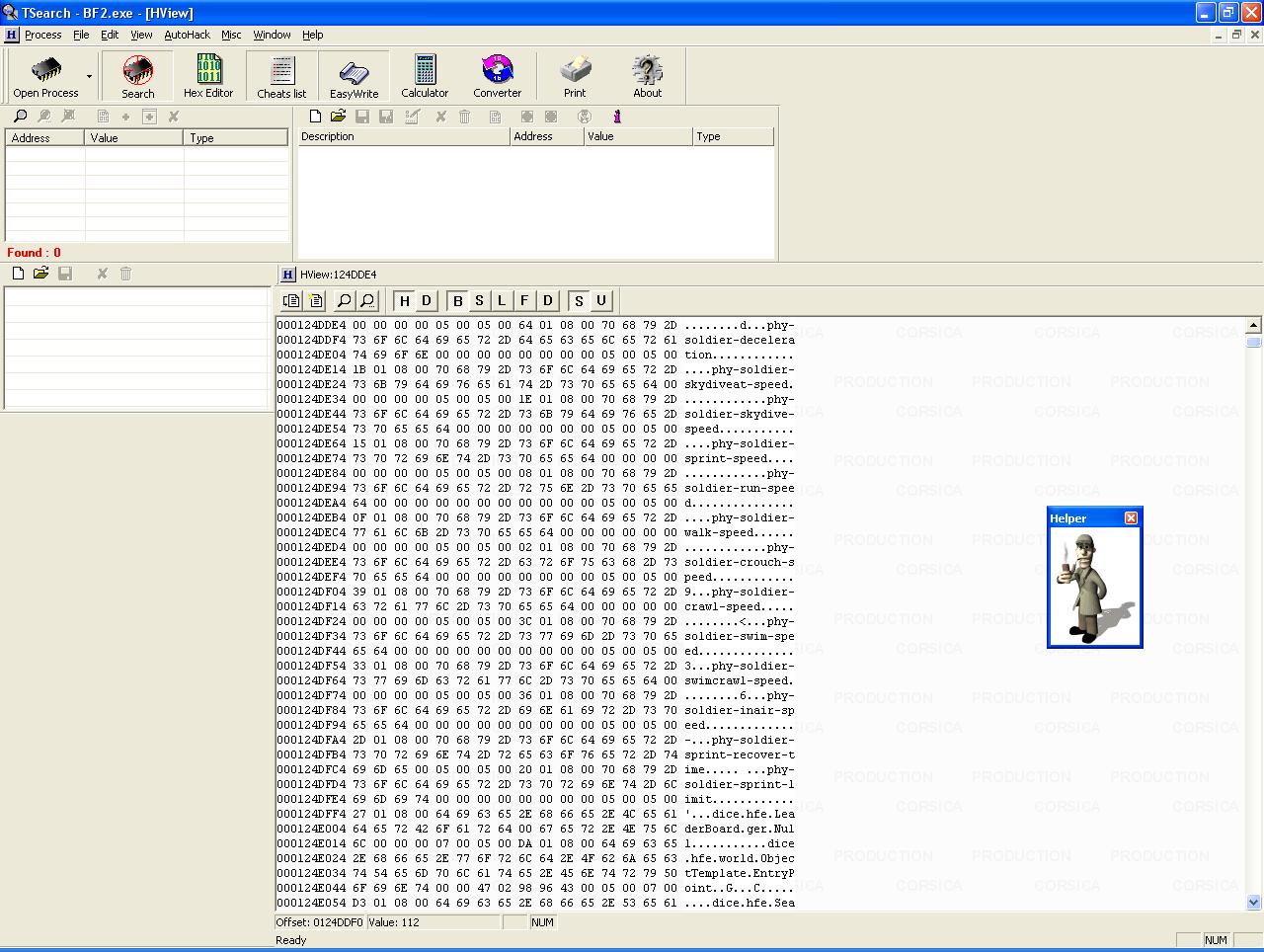Toggle the H hexadecimal display button
This screenshot has width=1264, height=952.
pyautogui.click(x=405, y=301)
